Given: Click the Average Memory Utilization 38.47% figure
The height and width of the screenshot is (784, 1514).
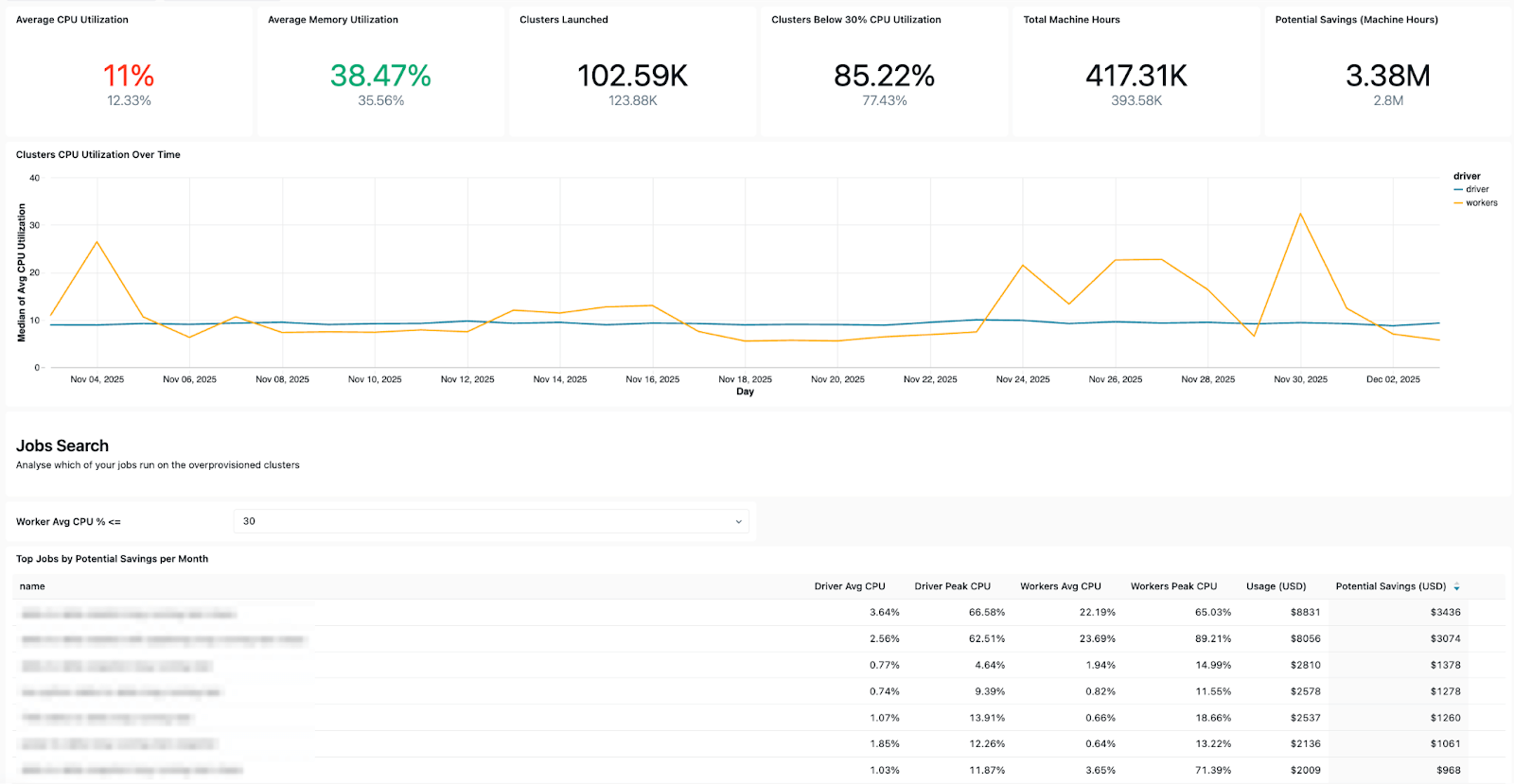Looking at the screenshot, I should pyautogui.click(x=380, y=76).
